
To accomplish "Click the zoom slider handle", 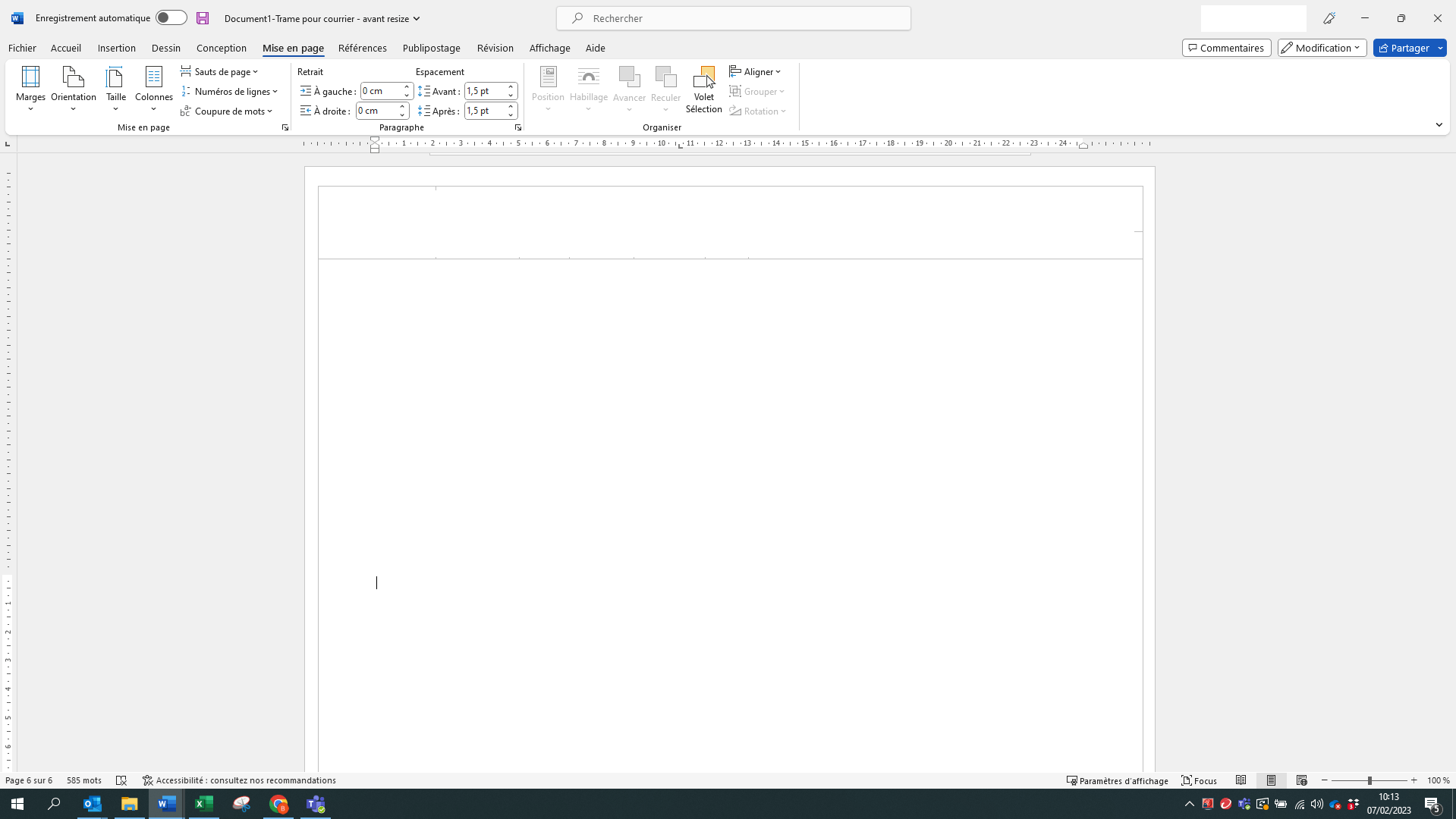I will pos(1370,780).
